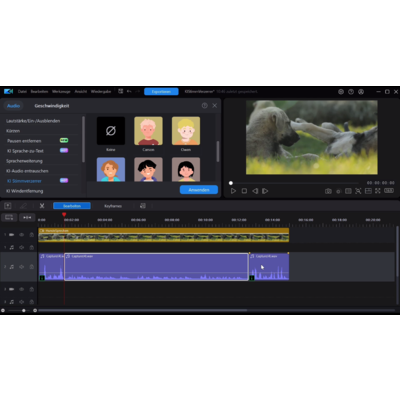Screen dimensions: 400x400
Task: Mute audio track 2
Action: 21,267
